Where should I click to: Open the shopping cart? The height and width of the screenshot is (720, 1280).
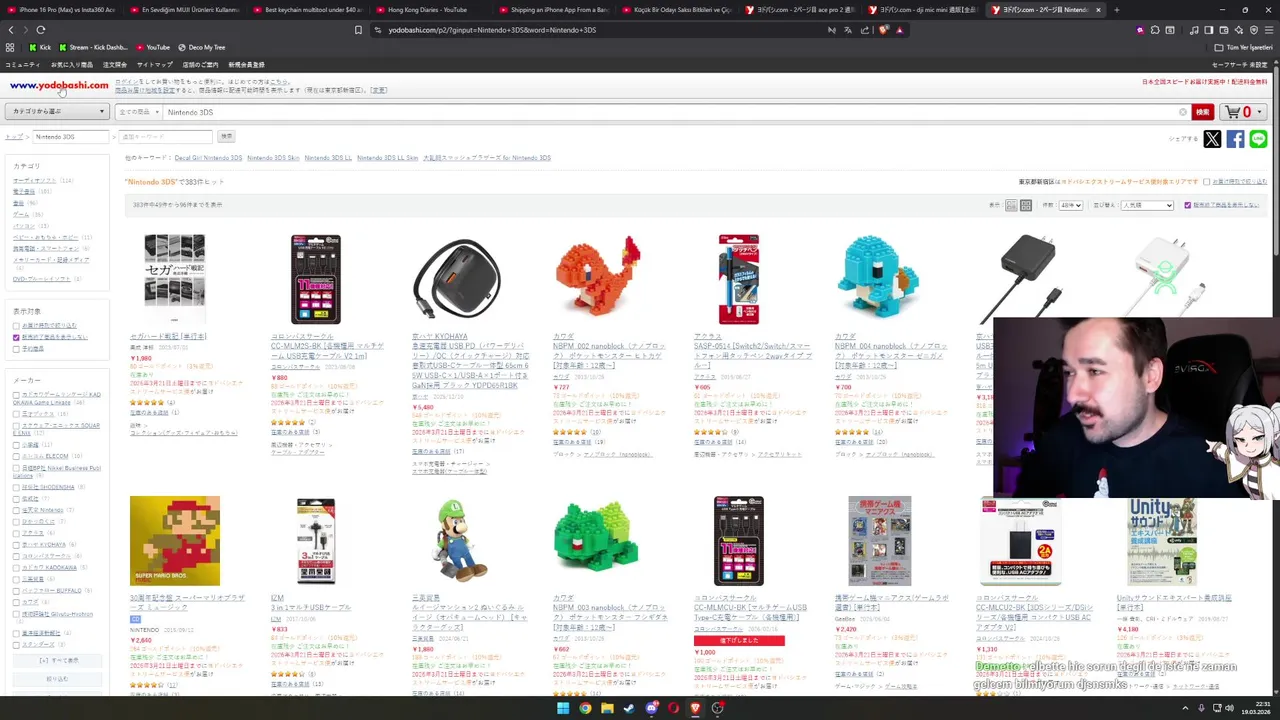pyautogui.click(x=1239, y=112)
